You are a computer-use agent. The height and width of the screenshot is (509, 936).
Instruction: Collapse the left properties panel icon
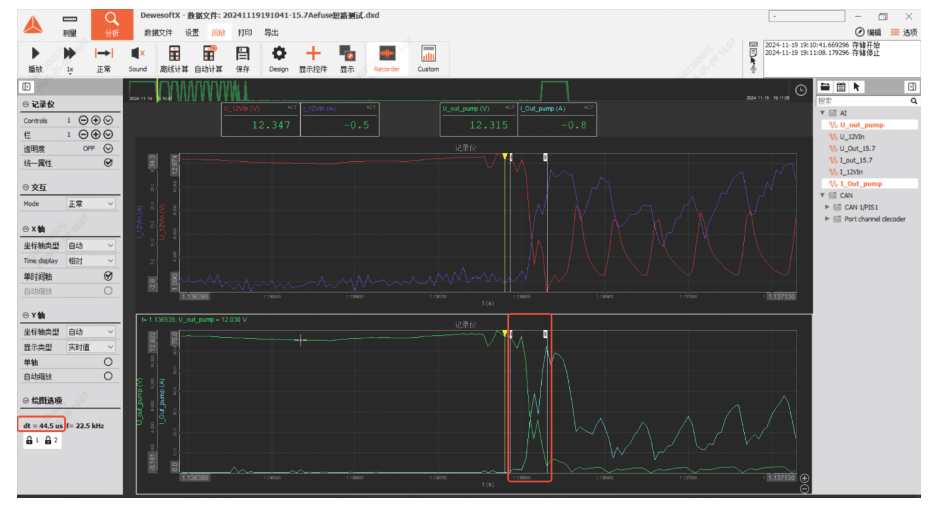coord(27,87)
